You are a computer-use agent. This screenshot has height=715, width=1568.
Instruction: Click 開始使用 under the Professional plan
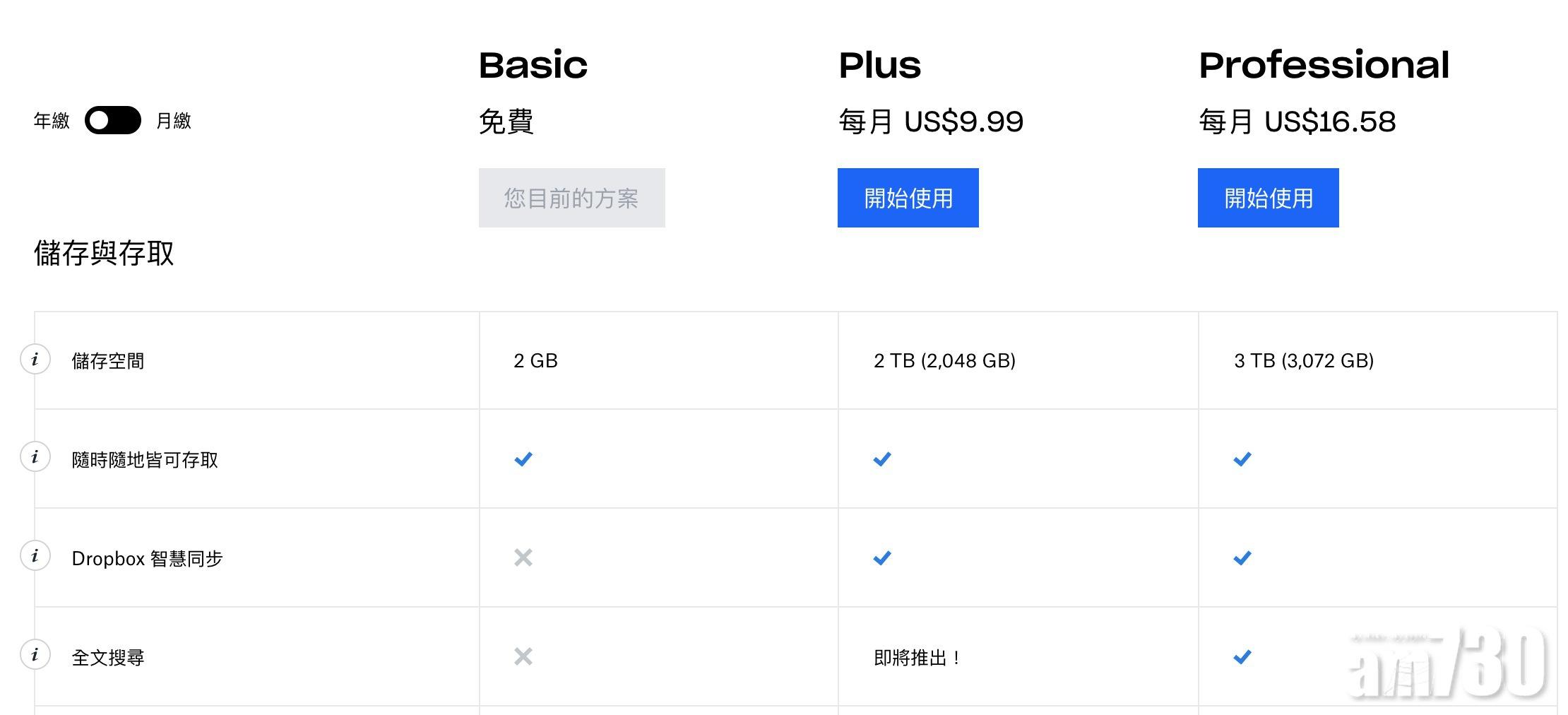[x=1269, y=198]
